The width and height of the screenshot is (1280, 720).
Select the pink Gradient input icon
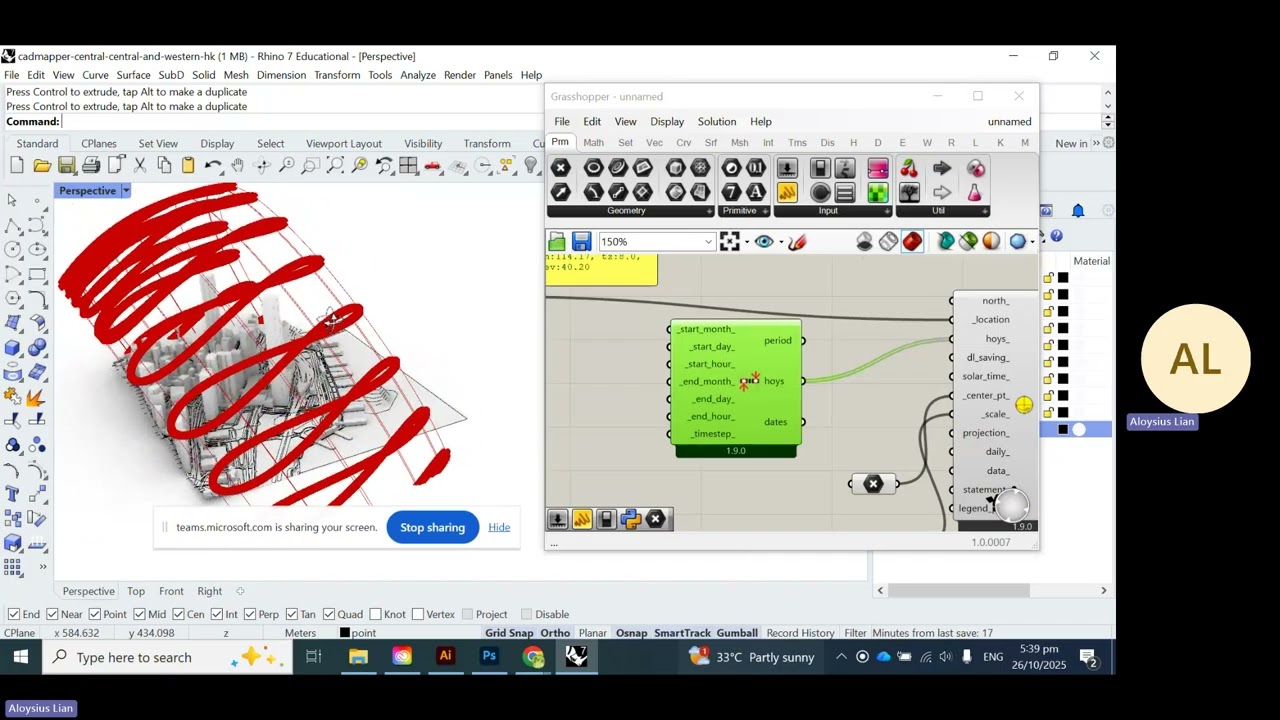(x=877, y=168)
